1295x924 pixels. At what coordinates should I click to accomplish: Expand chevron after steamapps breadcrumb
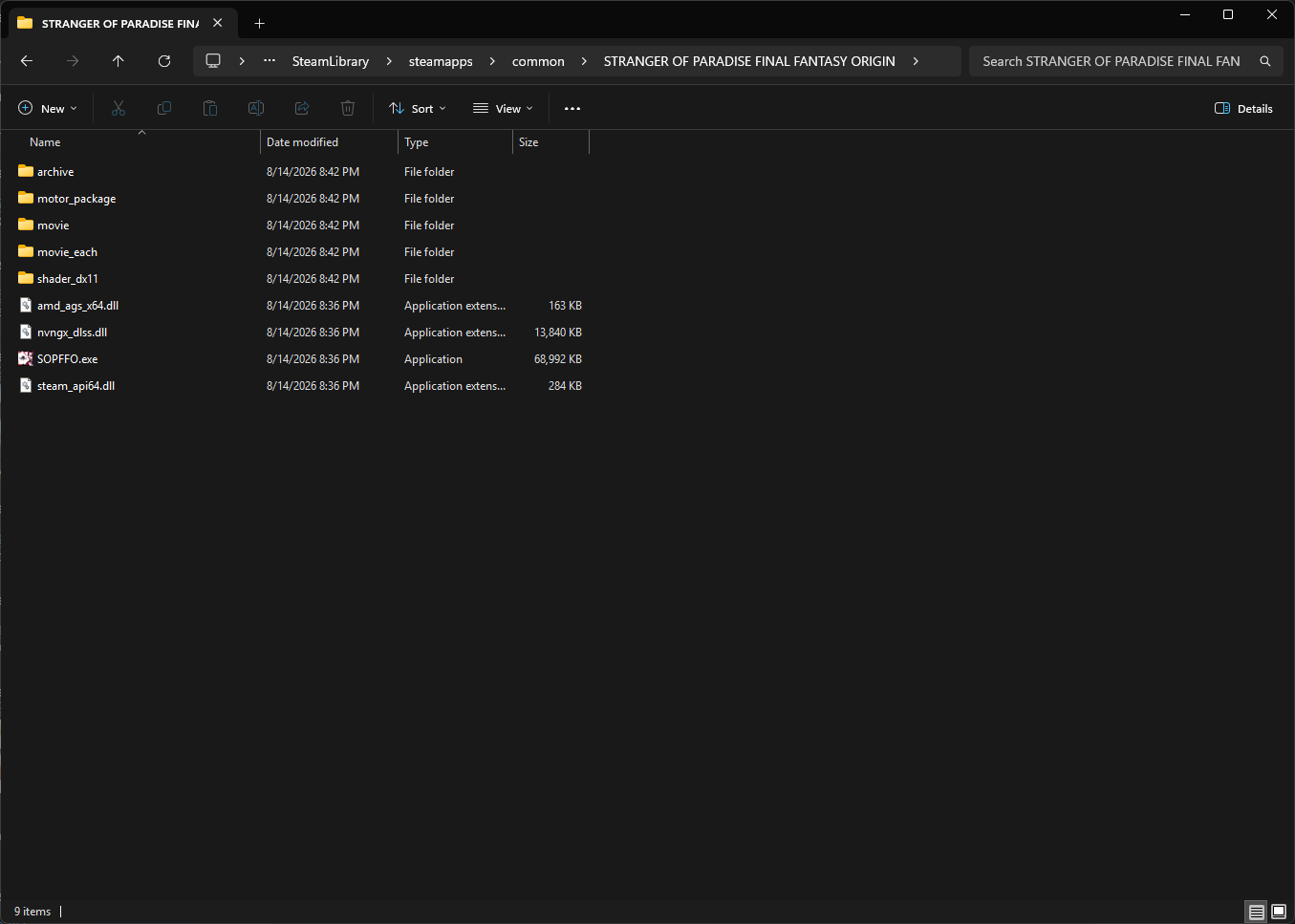492,61
